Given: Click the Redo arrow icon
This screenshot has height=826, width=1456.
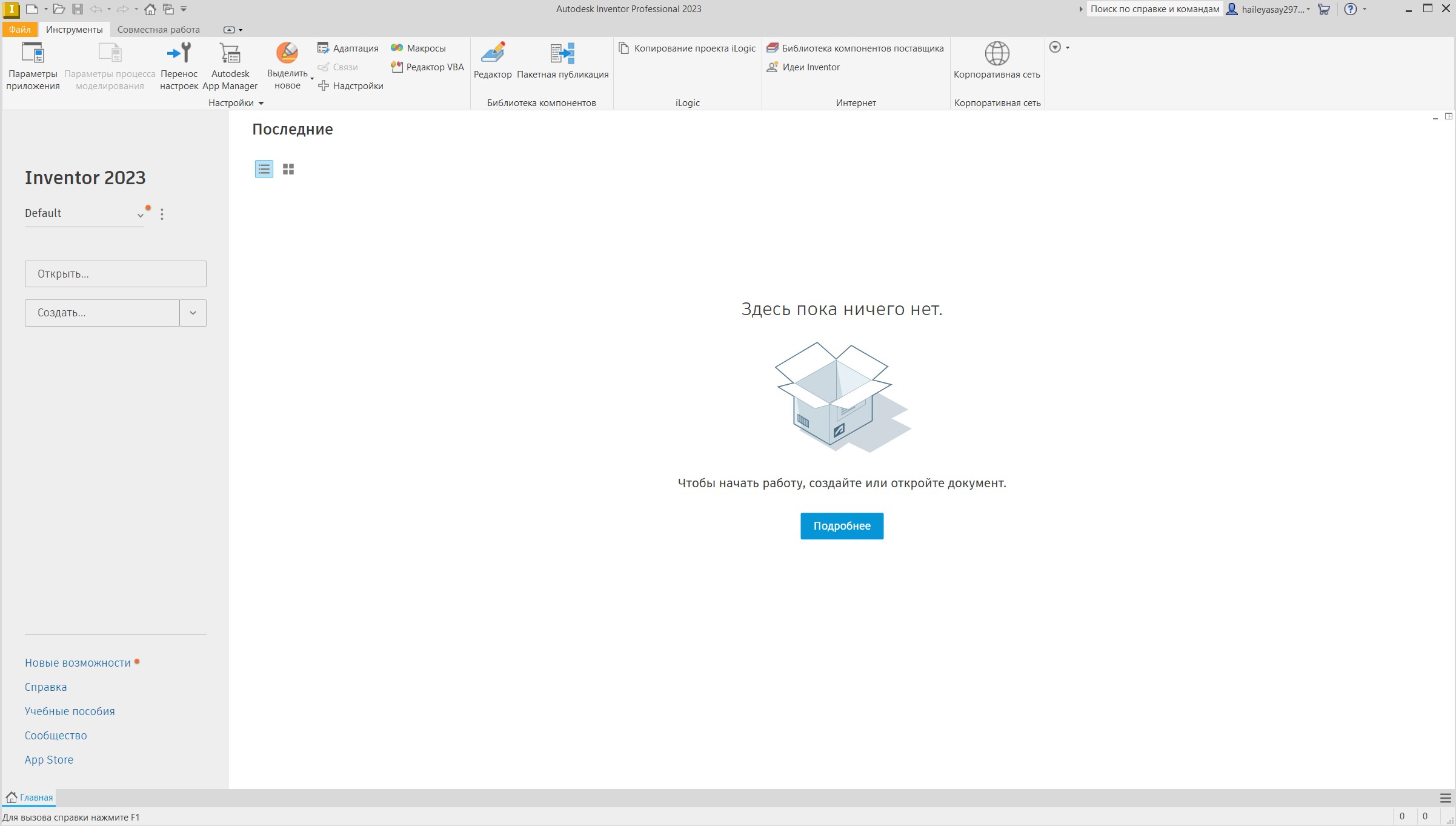Looking at the screenshot, I should click(x=122, y=9).
